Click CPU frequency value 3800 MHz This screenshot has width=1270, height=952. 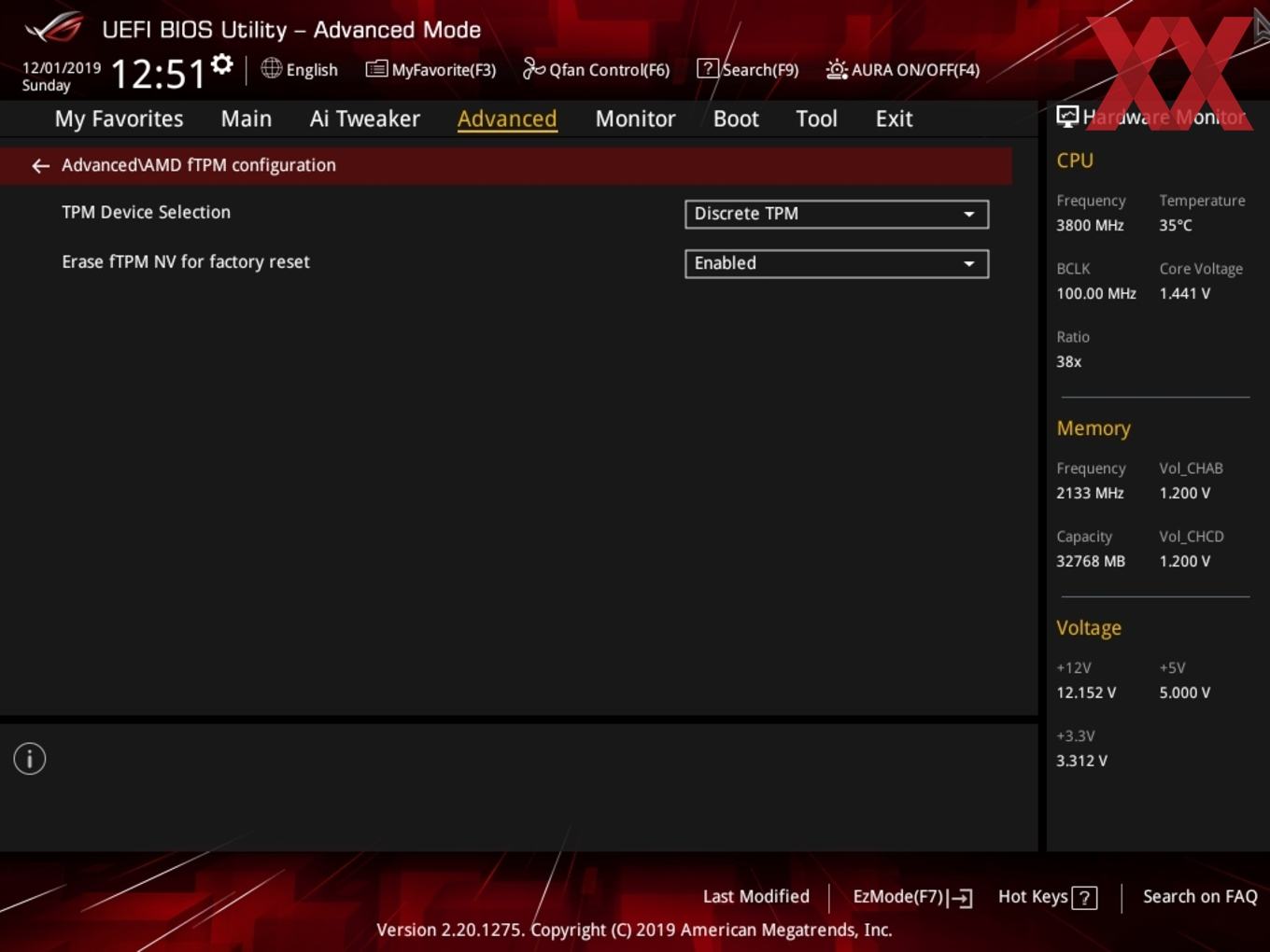(1090, 225)
